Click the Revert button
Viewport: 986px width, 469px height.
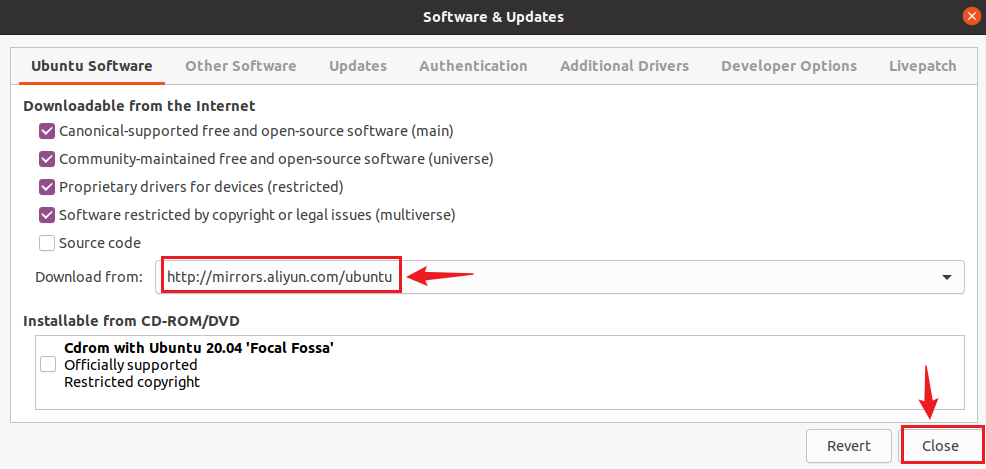tap(848, 446)
